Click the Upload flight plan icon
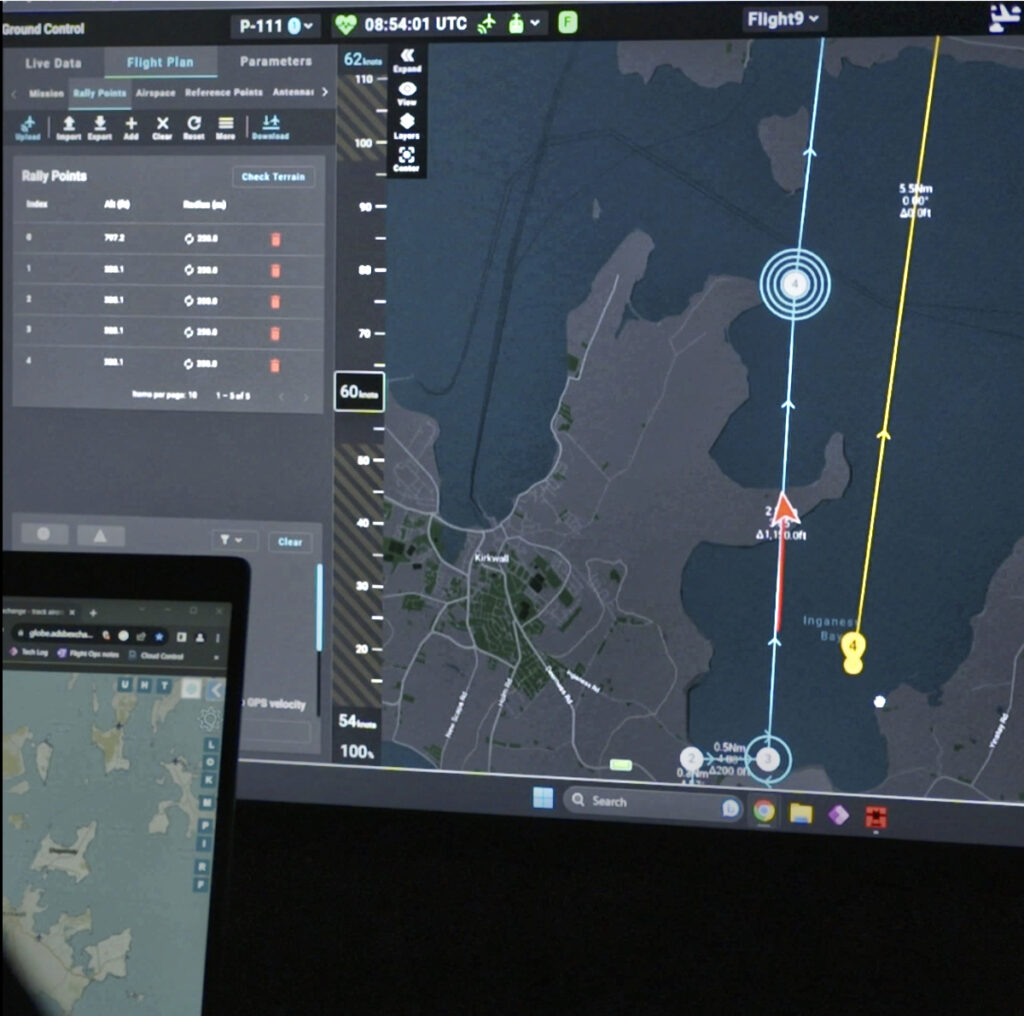Image resolution: width=1024 pixels, height=1016 pixels. [28, 127]
